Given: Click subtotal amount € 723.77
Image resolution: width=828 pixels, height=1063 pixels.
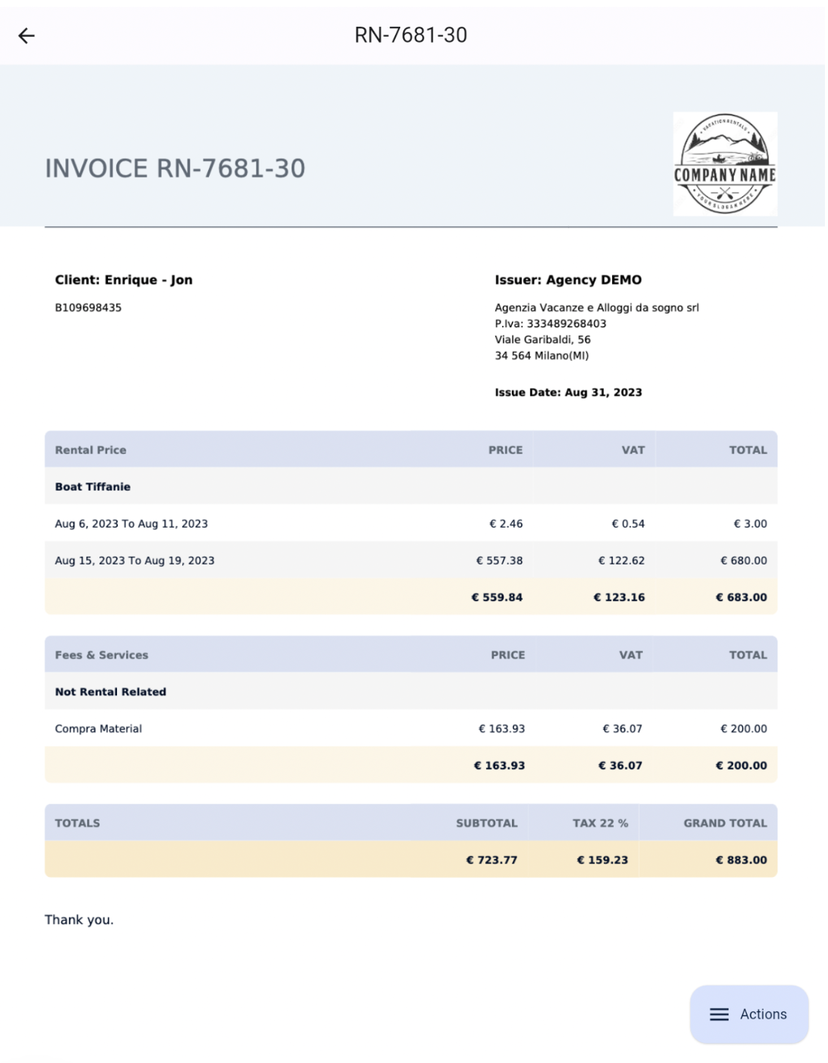Looking at the screenshot, I should click(492, 860).
